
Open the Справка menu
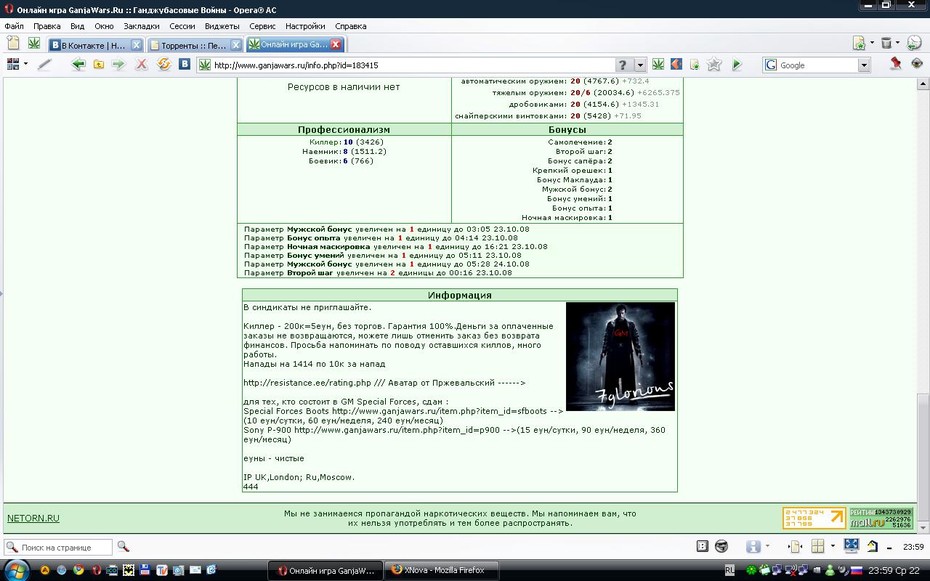[x=351, y=26]
